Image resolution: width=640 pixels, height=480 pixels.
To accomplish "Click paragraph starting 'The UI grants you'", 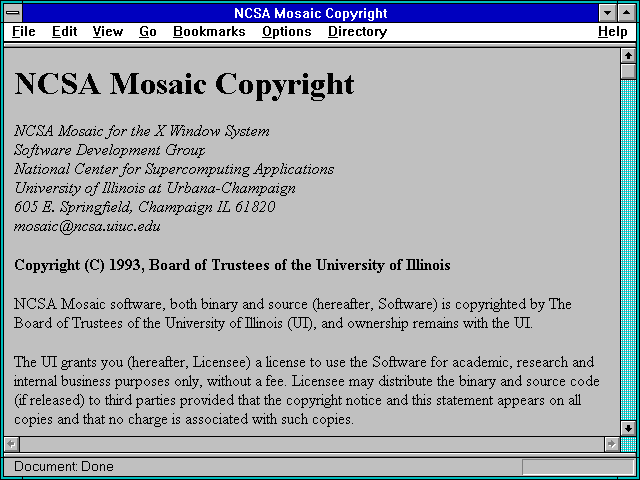I will [307, 391].
